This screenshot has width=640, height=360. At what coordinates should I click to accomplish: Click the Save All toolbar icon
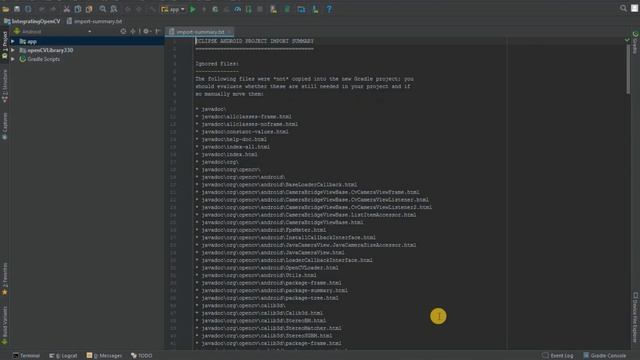(17, 9)
